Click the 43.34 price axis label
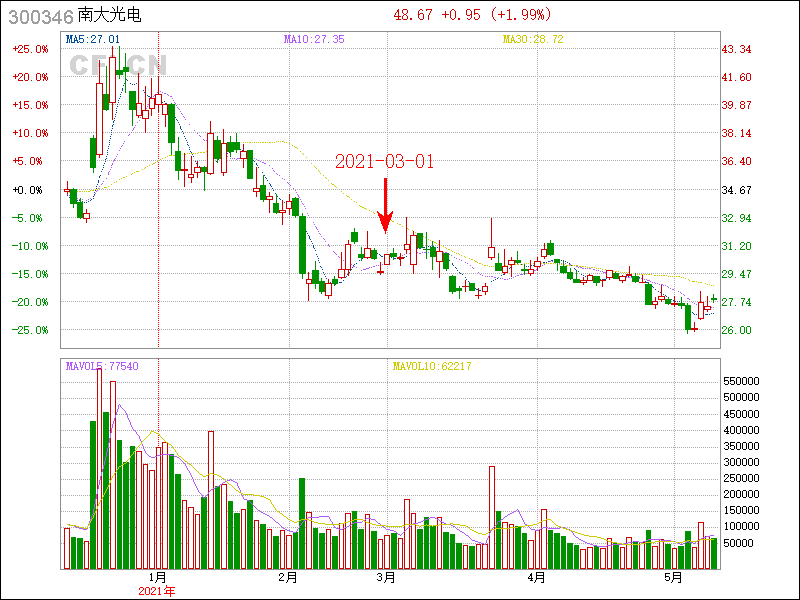Screen dimensions: 800x600 (x=737, y=49)
